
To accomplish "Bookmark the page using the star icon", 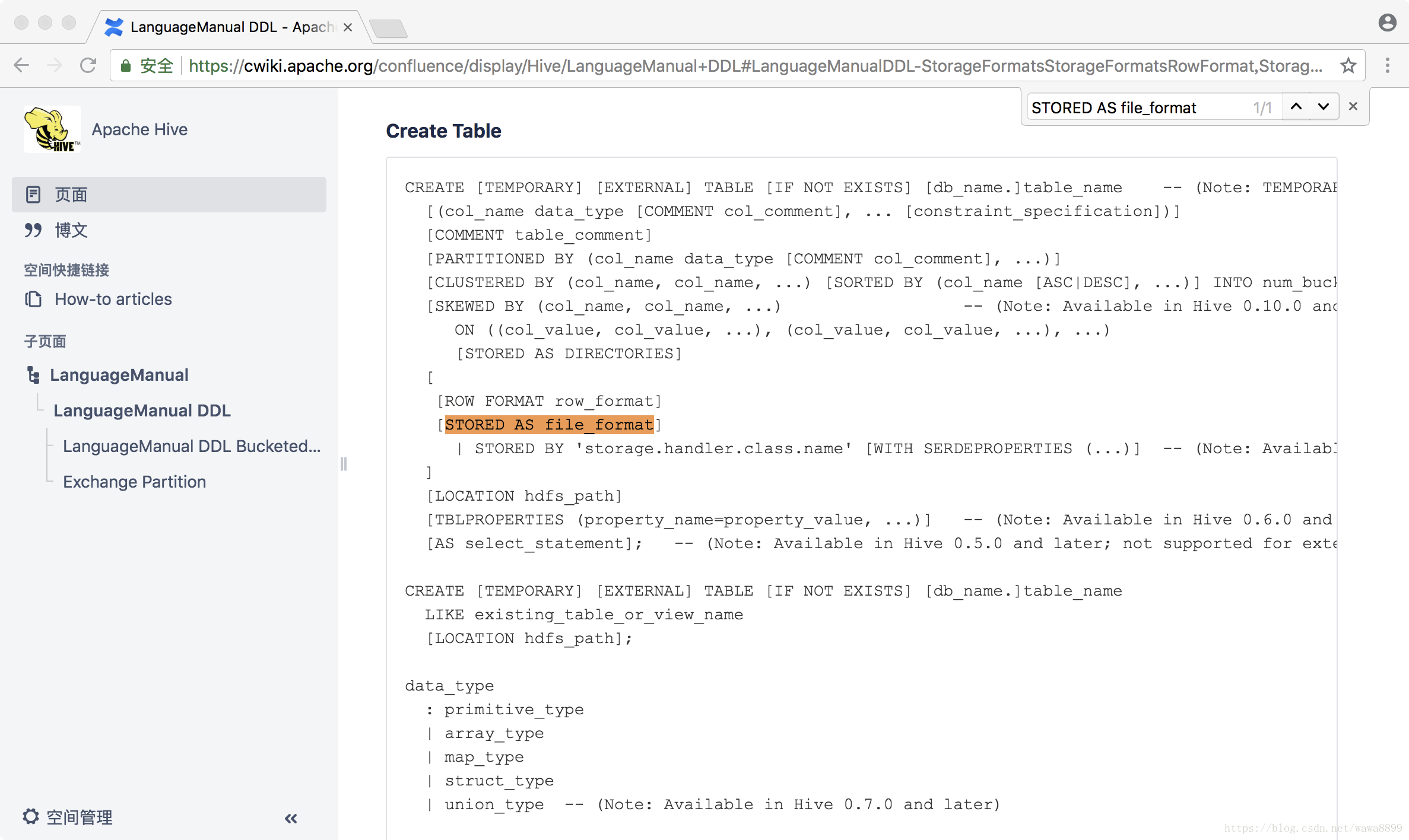I will pyautogui.click(x=1347, y=65).
